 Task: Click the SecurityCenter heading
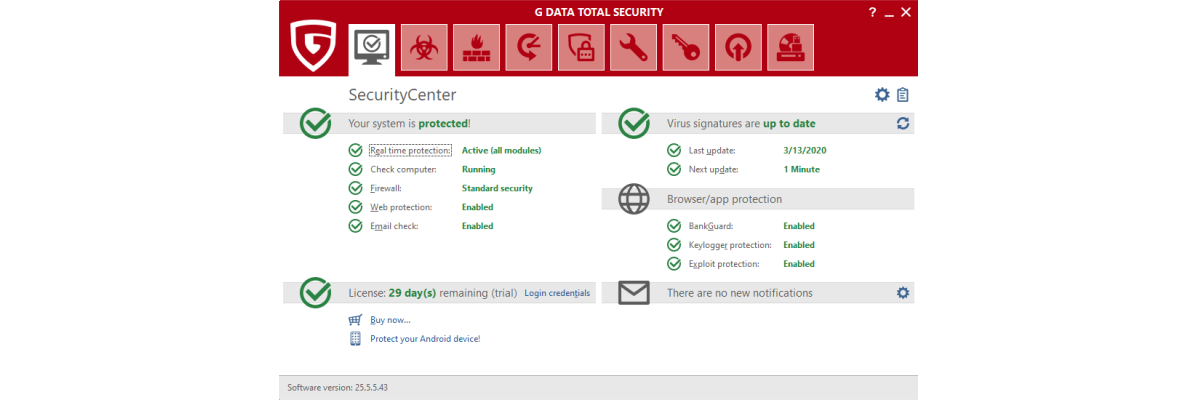[402, 95]
